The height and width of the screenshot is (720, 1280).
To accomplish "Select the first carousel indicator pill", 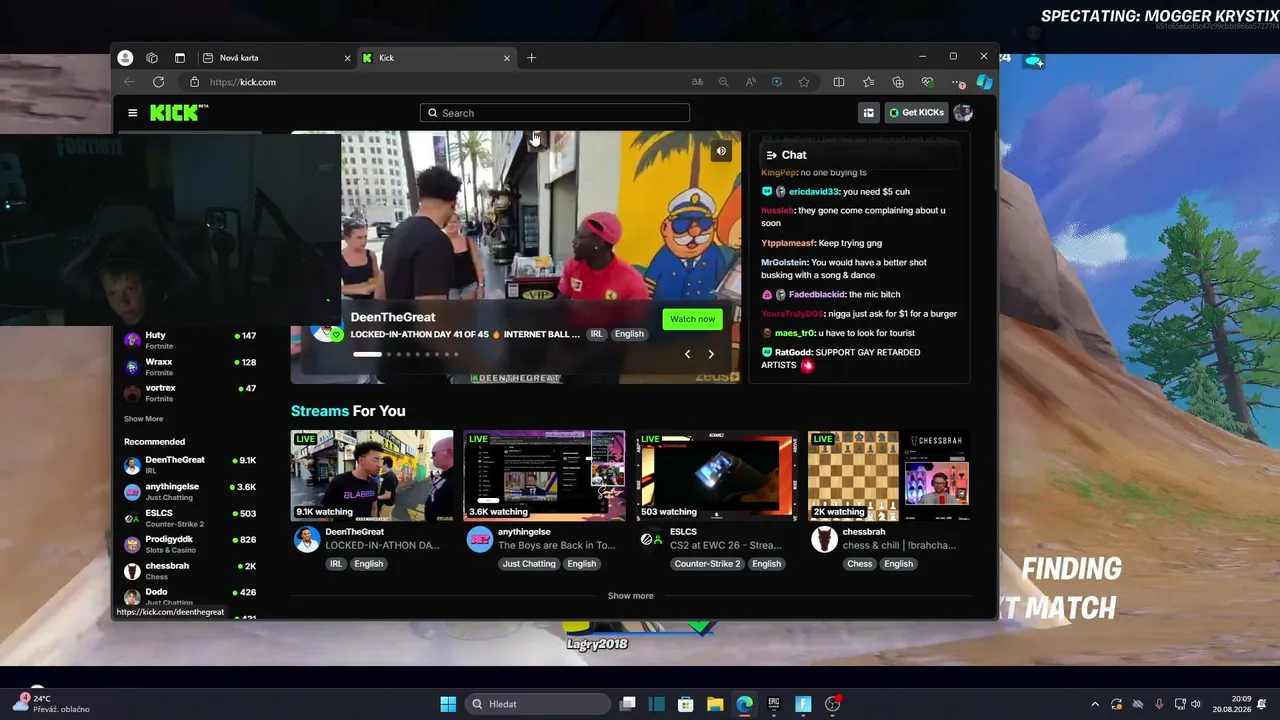I will point(367,354).
